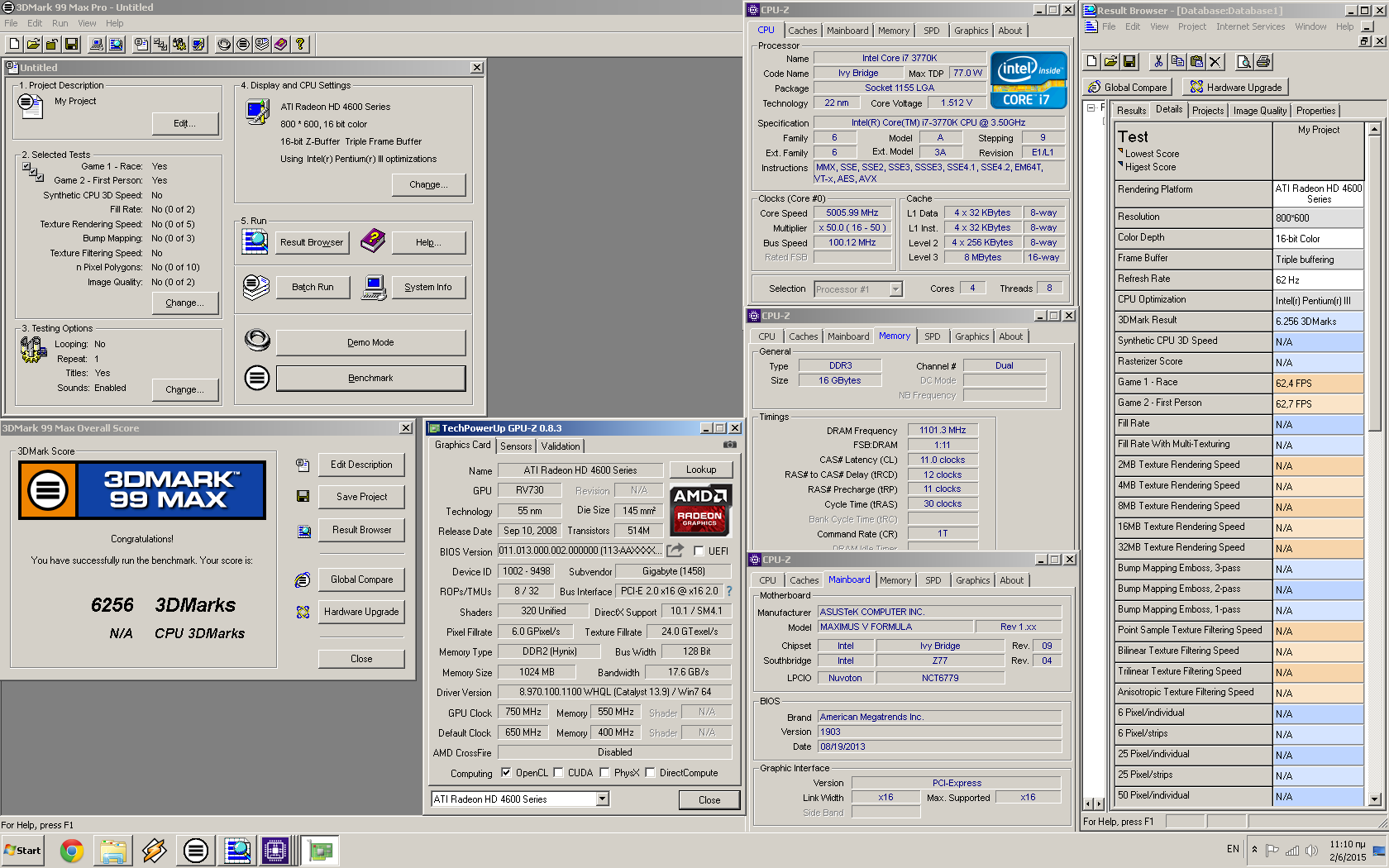Click System Info button in Run section
Image resolution: width=1389 pixels, height=868 pixels.
coord(428,287)
